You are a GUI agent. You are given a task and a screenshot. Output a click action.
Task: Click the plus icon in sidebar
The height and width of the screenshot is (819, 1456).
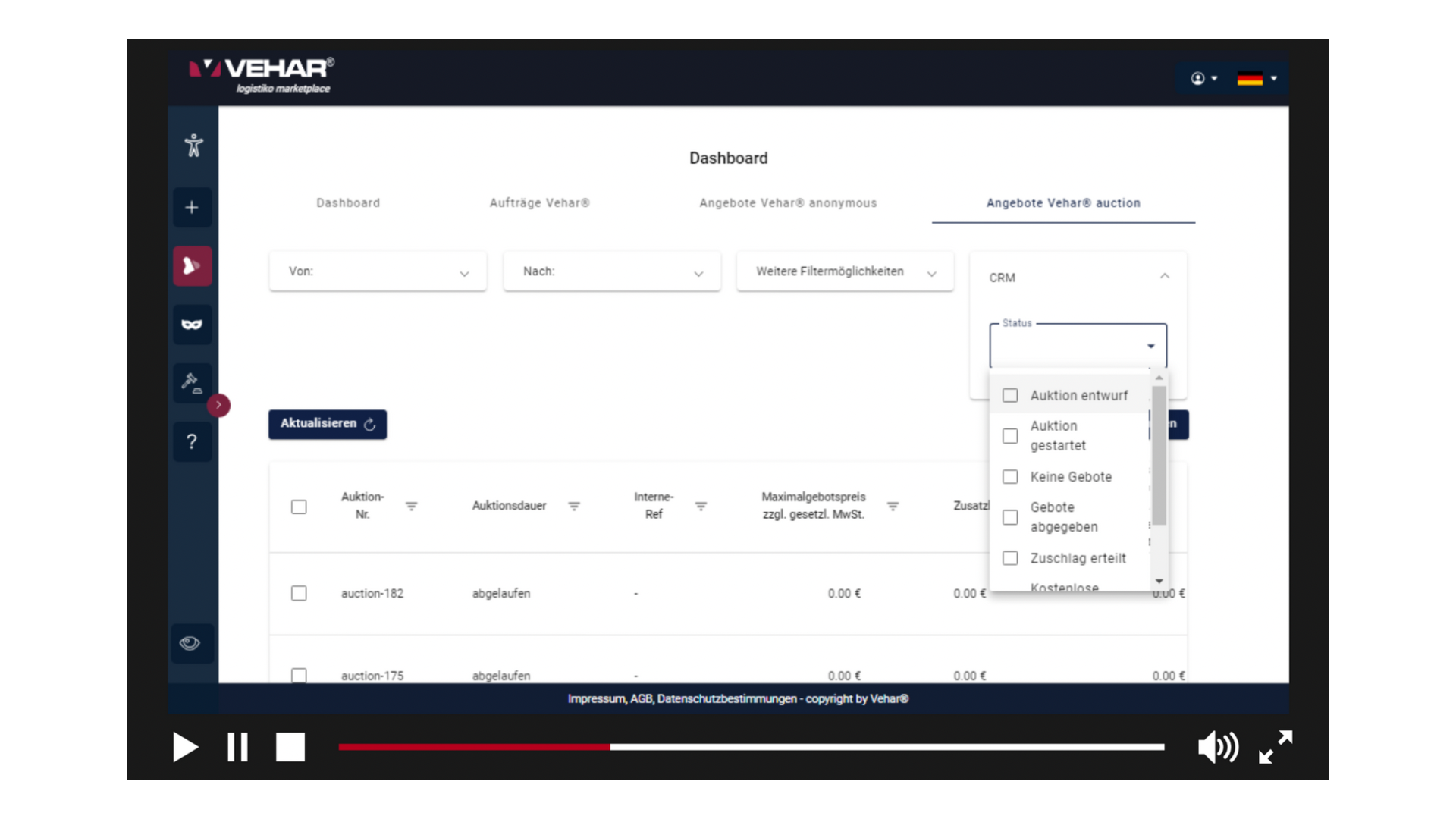coord(192,208)
